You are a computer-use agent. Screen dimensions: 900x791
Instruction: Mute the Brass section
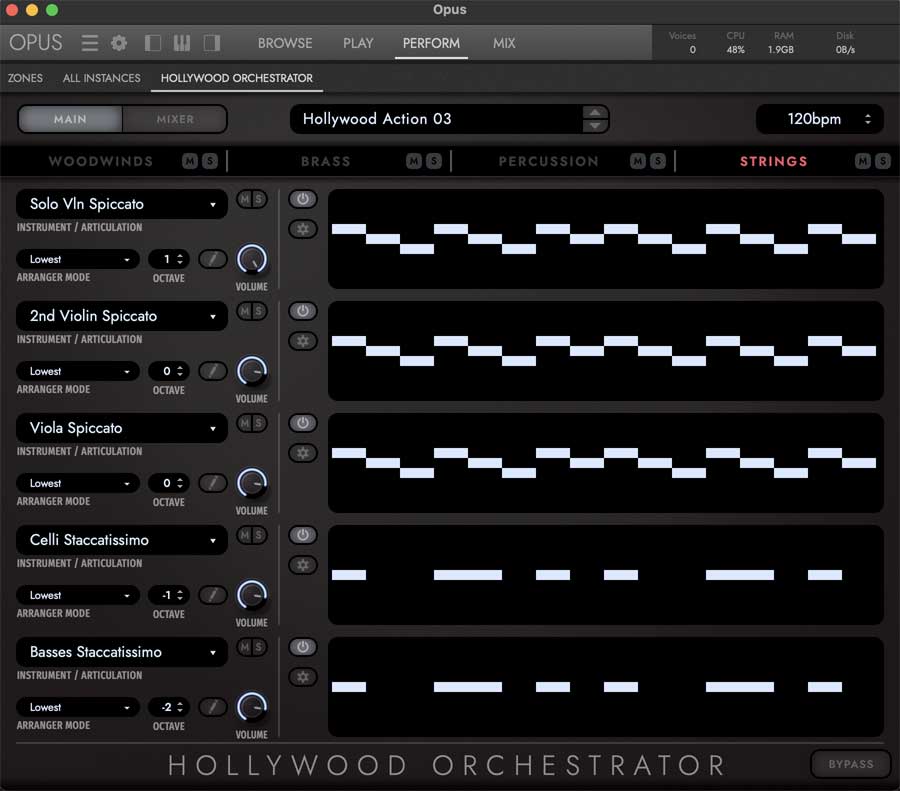(x=414, y=161)
